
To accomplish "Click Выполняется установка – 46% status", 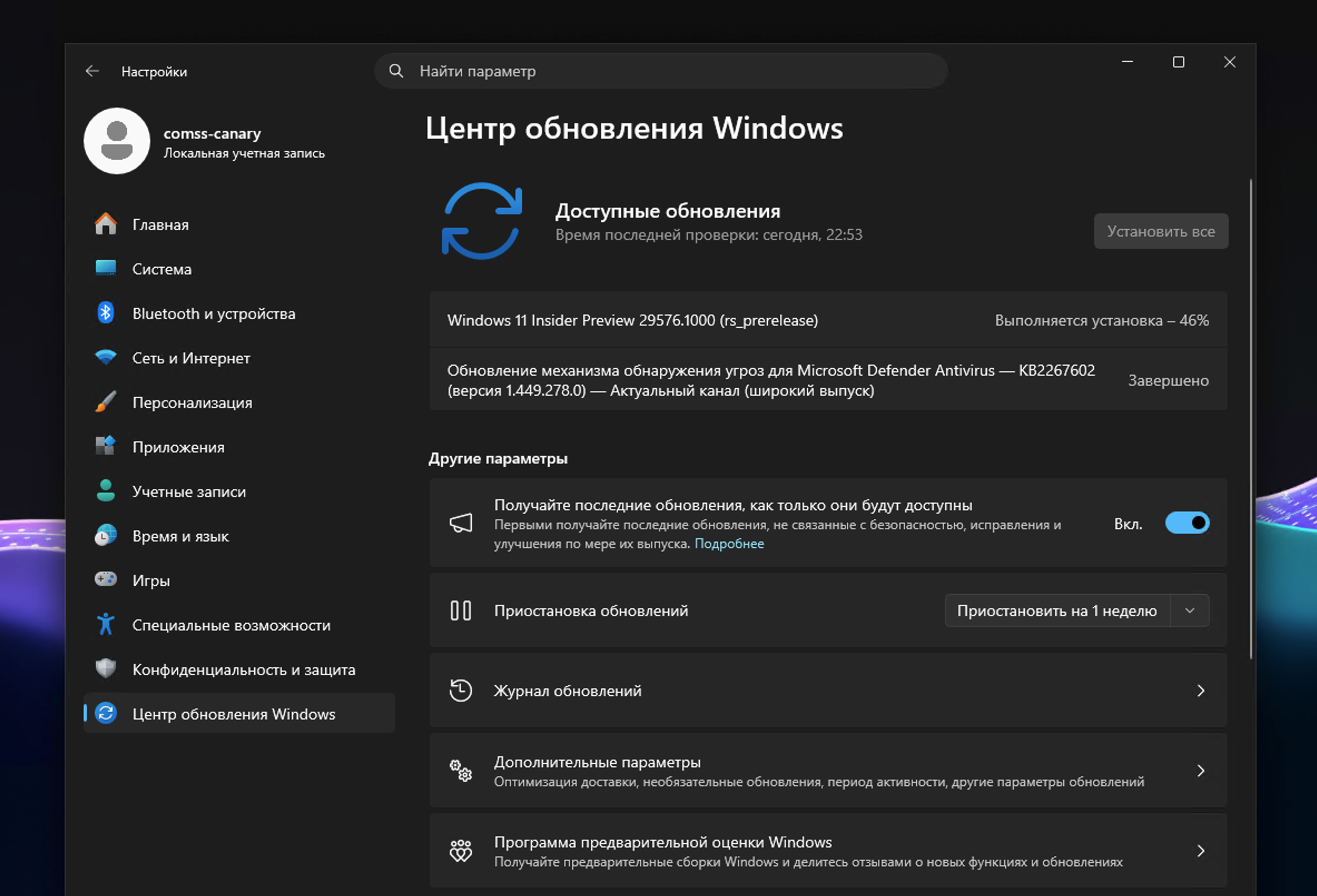I will [x=1102, y=320].
